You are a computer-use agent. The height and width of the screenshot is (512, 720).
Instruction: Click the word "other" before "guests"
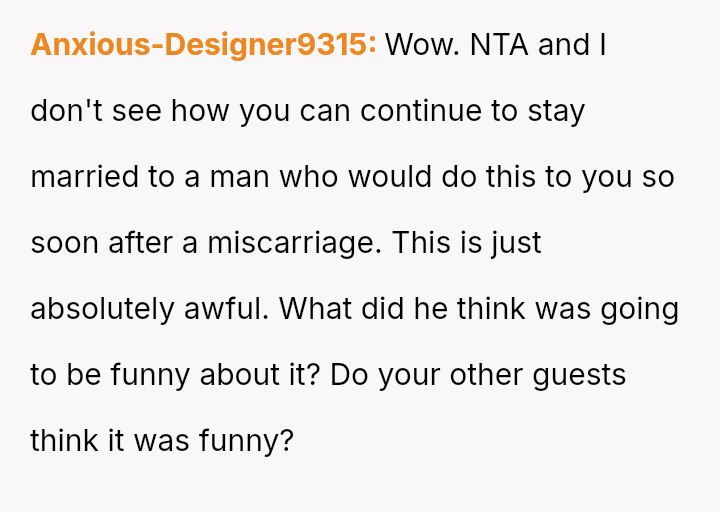[x=483, y=375]
